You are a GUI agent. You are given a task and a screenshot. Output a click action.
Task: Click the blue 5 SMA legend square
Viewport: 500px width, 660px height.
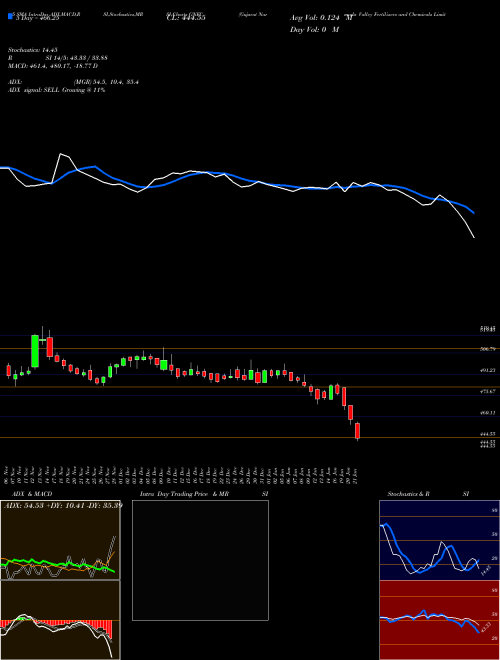(10, 16)
